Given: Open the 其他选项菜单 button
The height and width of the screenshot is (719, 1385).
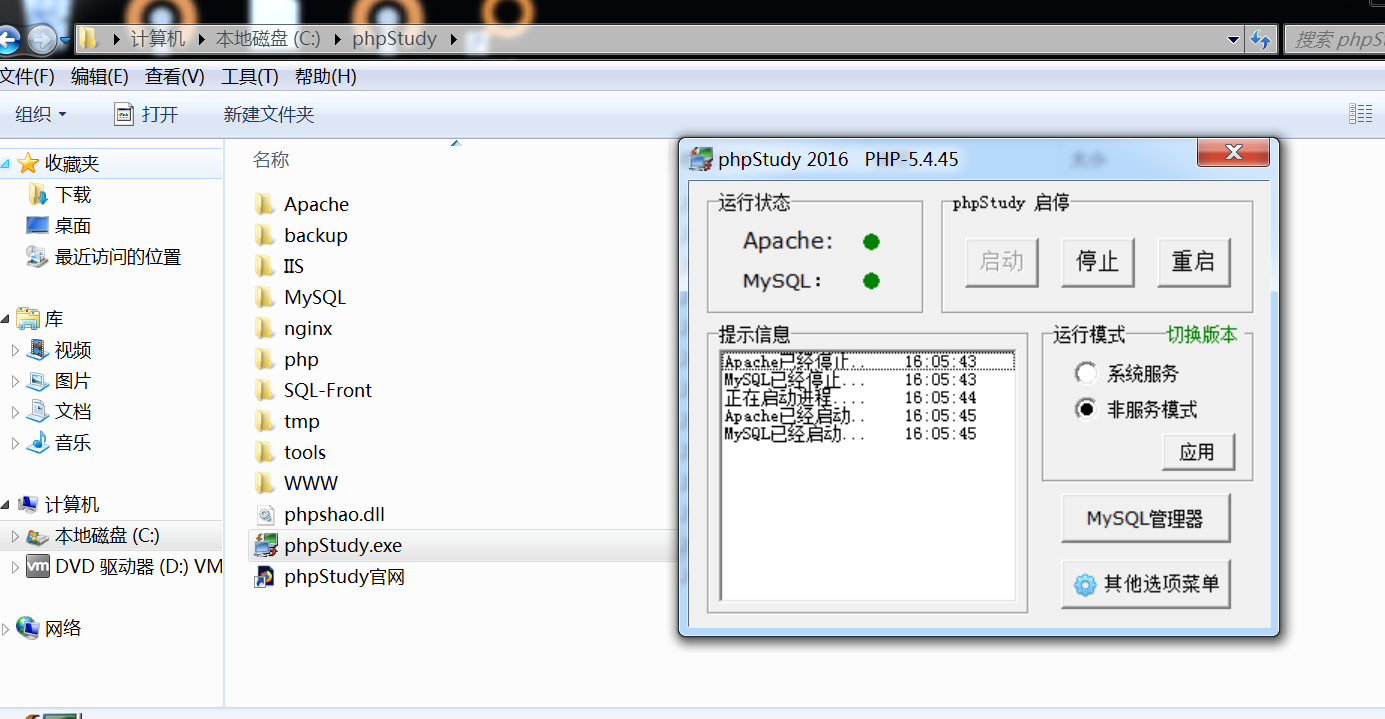Looking at the screenshot, I should (x=1145, y=584).
